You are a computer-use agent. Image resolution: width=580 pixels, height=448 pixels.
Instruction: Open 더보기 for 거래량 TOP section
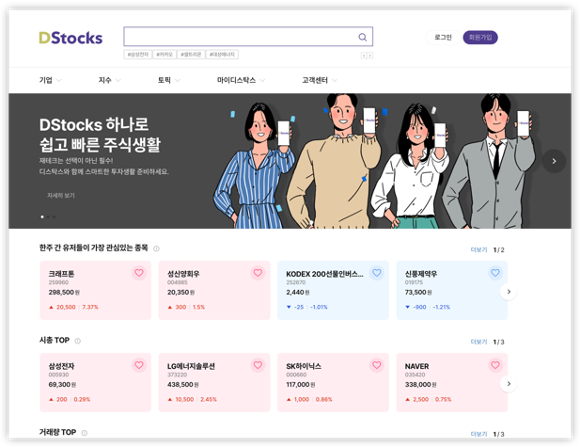[x=479, y=434]
